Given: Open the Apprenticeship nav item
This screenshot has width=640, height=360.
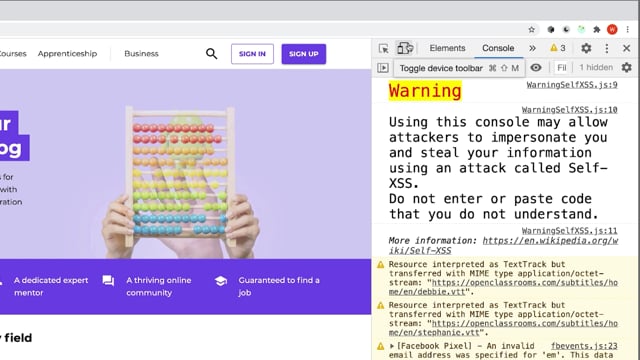Looking at the screenshot, I should (x=67, y=53).
